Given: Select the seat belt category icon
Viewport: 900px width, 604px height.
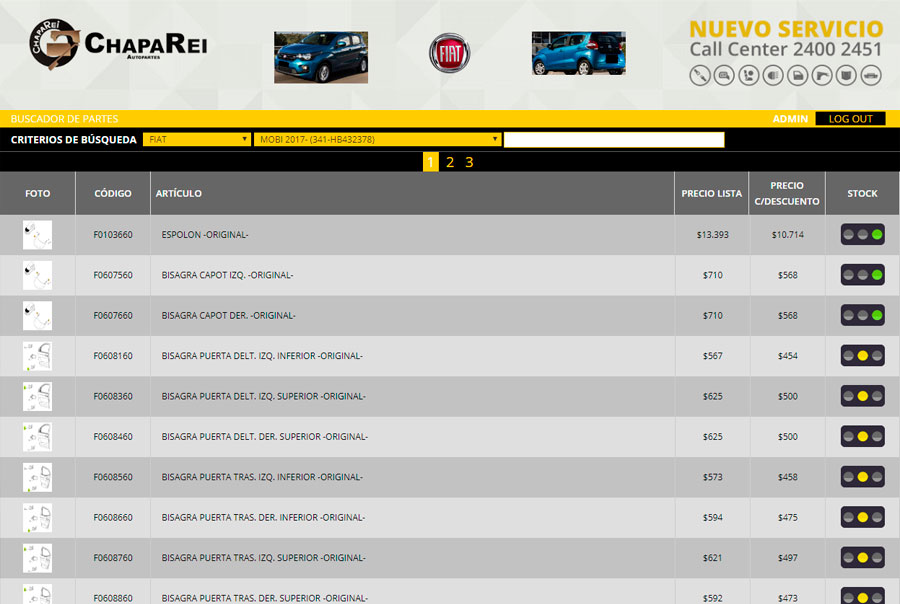Looking at the screenshot, I should tap(748, 75).
